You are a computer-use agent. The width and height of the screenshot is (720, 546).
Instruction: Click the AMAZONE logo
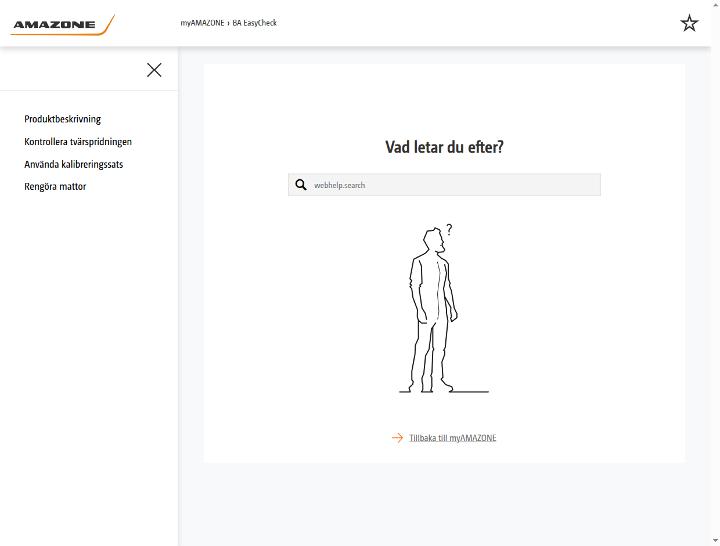coord(62,25)
